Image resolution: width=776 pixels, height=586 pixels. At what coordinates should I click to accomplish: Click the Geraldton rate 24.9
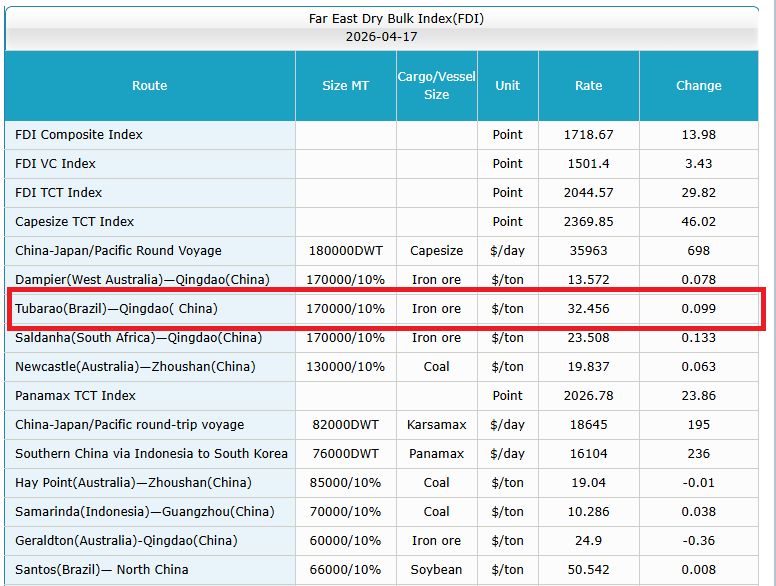point(588,540)
